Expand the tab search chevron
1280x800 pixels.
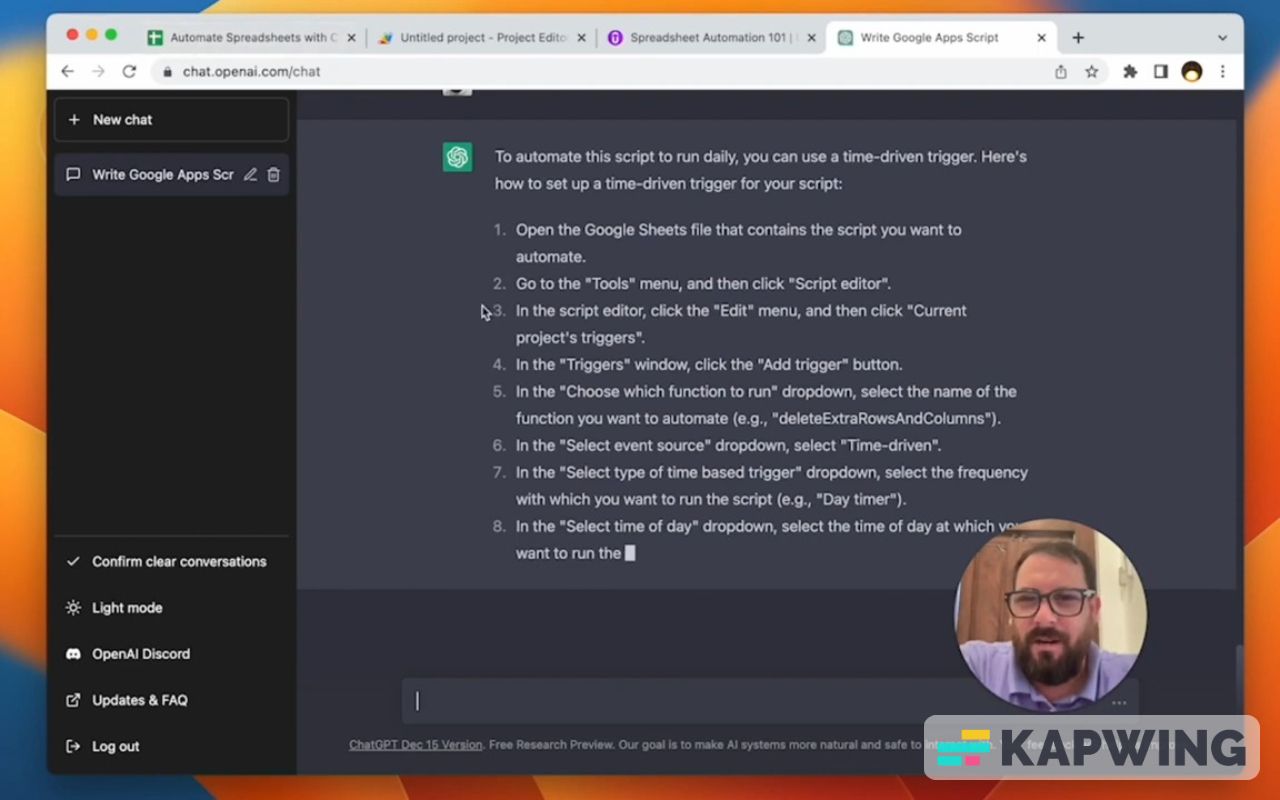click(1222, 38)
